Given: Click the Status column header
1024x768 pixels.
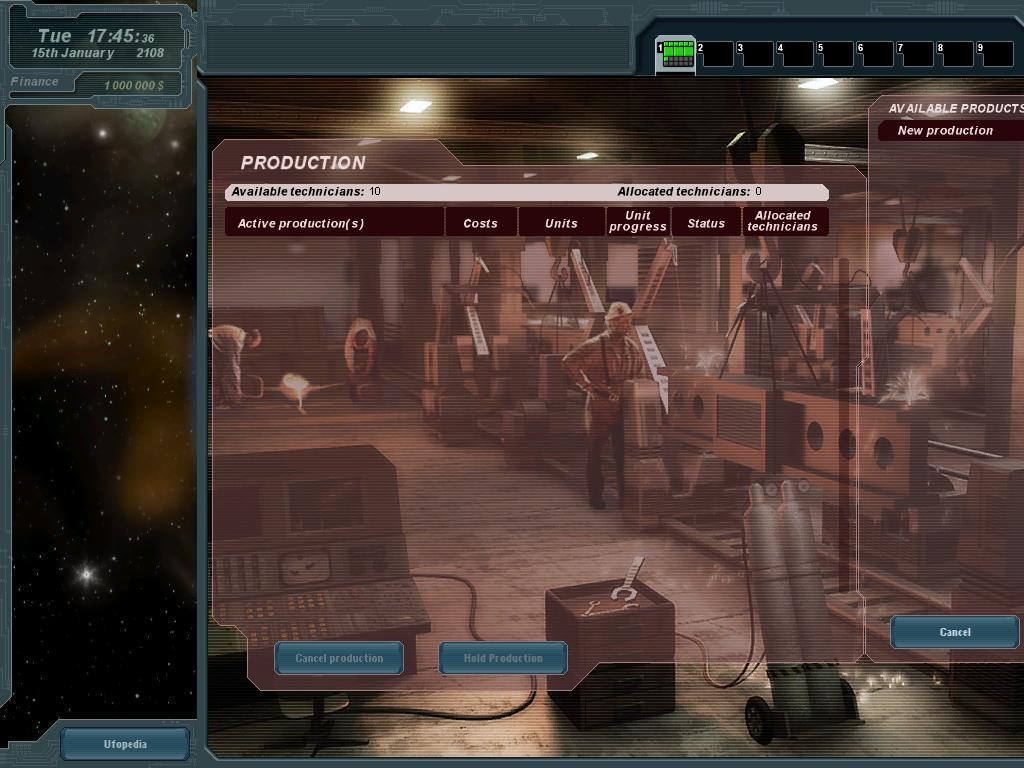Looking at the screenshot, I should point(705,222).
